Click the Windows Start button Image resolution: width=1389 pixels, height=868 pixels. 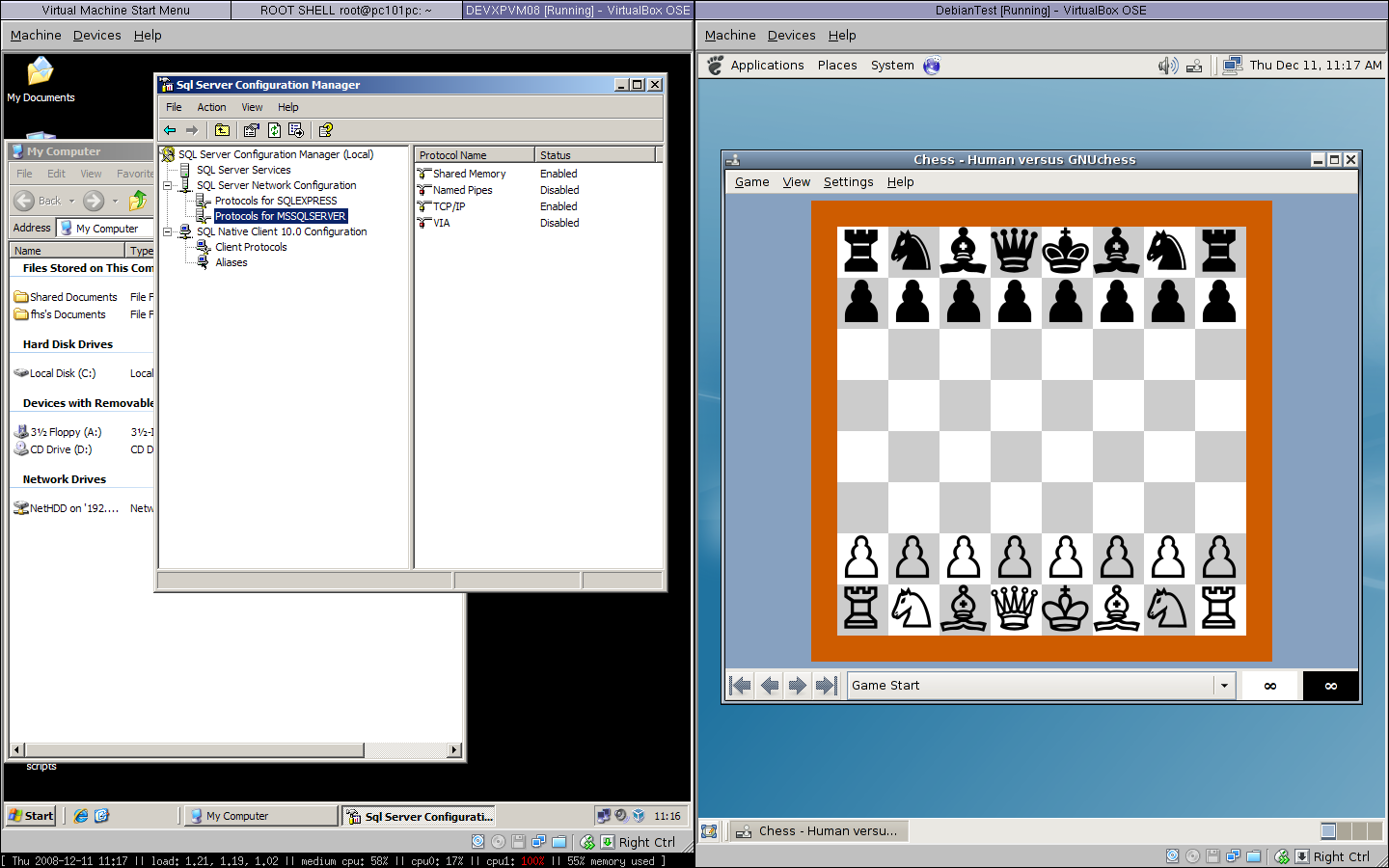tap(31, 816)
